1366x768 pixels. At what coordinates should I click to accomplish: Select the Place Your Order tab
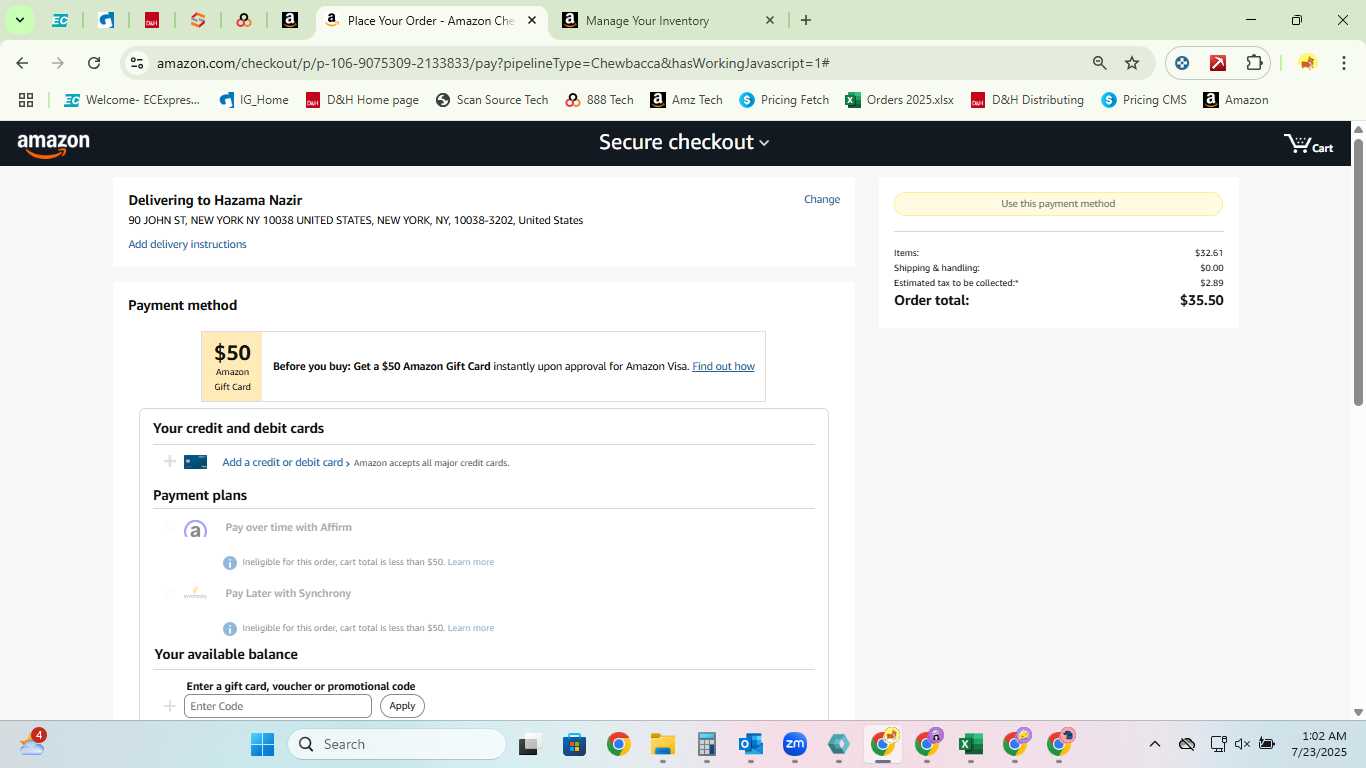432,20
